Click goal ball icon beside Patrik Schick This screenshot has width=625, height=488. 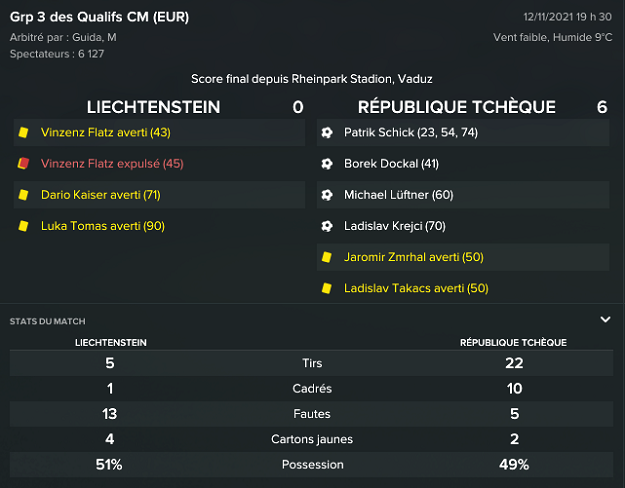tap(326, 132)
